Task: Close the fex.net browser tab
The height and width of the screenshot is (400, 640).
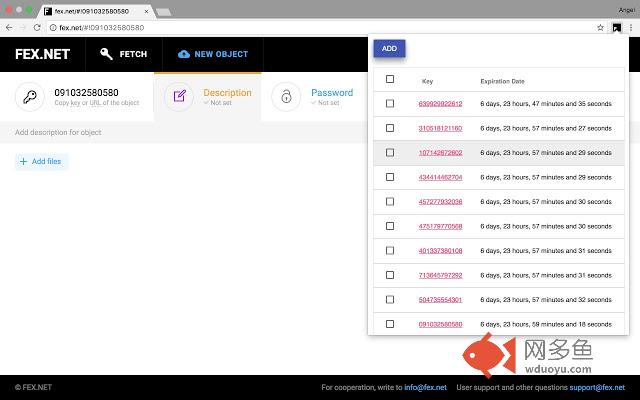Action: click(x=147, y=11)
